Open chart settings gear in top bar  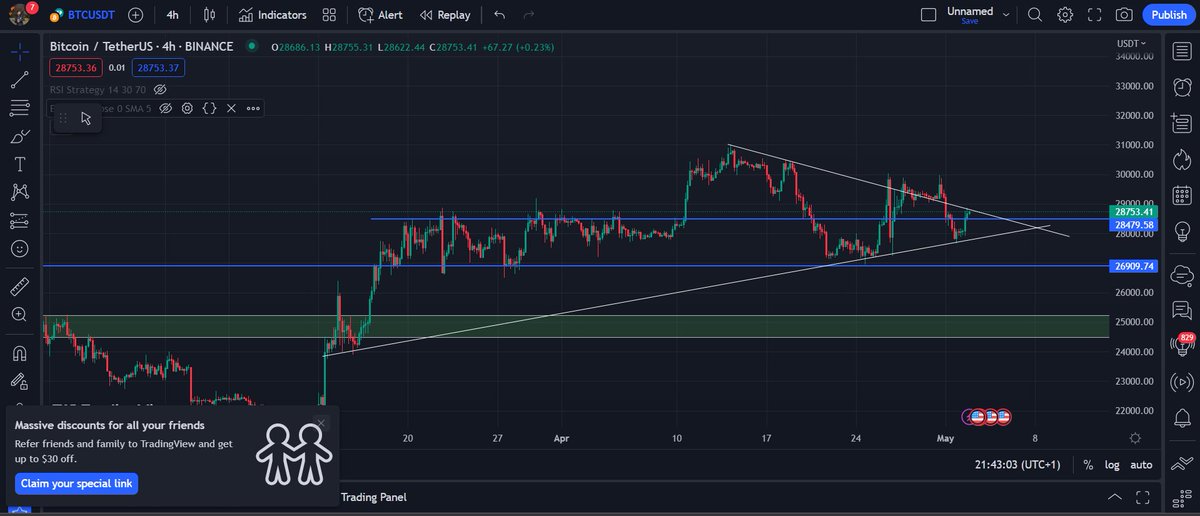pyautogui.click(x=1065, y=15)
